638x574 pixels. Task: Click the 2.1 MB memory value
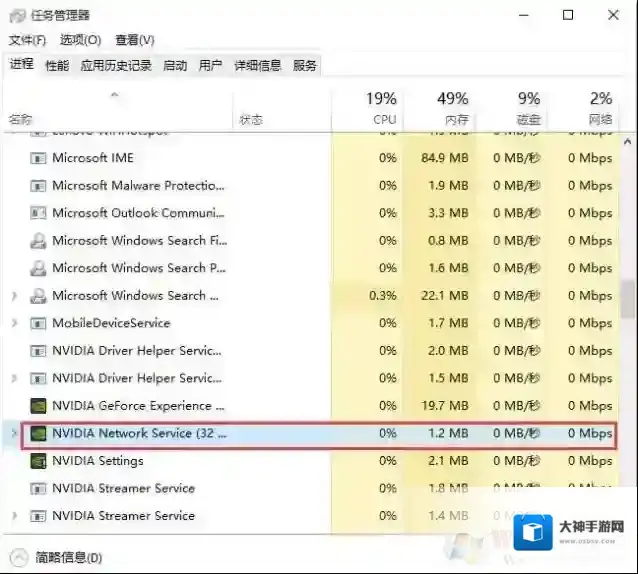pyautogui.click(x=448, y=461)
